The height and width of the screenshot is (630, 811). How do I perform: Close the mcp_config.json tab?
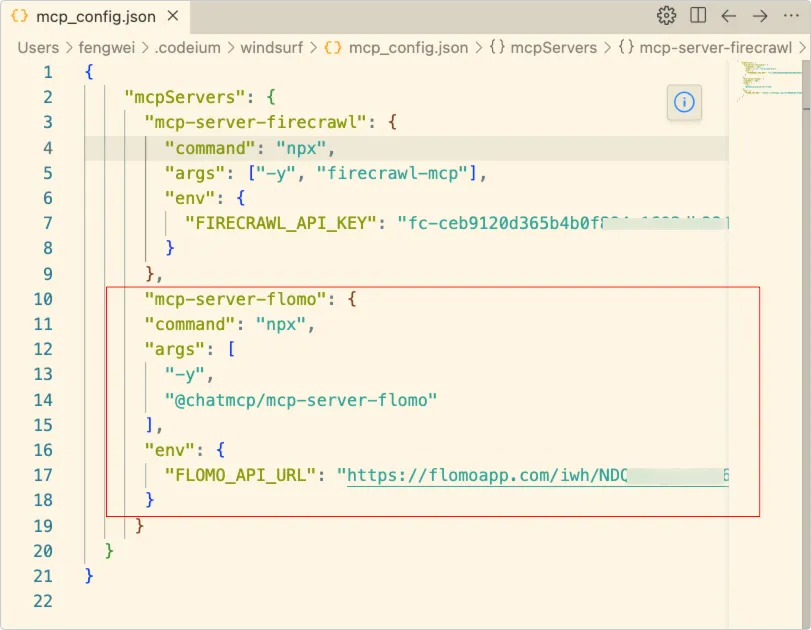[x=173, y=16]
